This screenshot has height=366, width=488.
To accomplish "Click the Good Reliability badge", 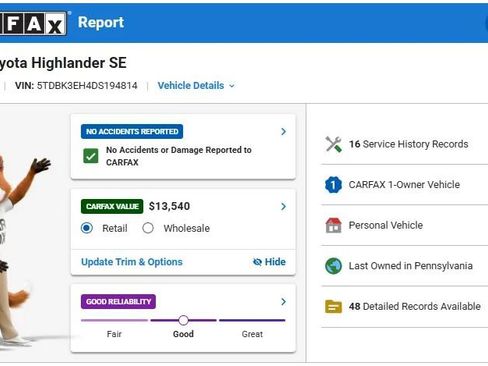I will coord(118,302).
